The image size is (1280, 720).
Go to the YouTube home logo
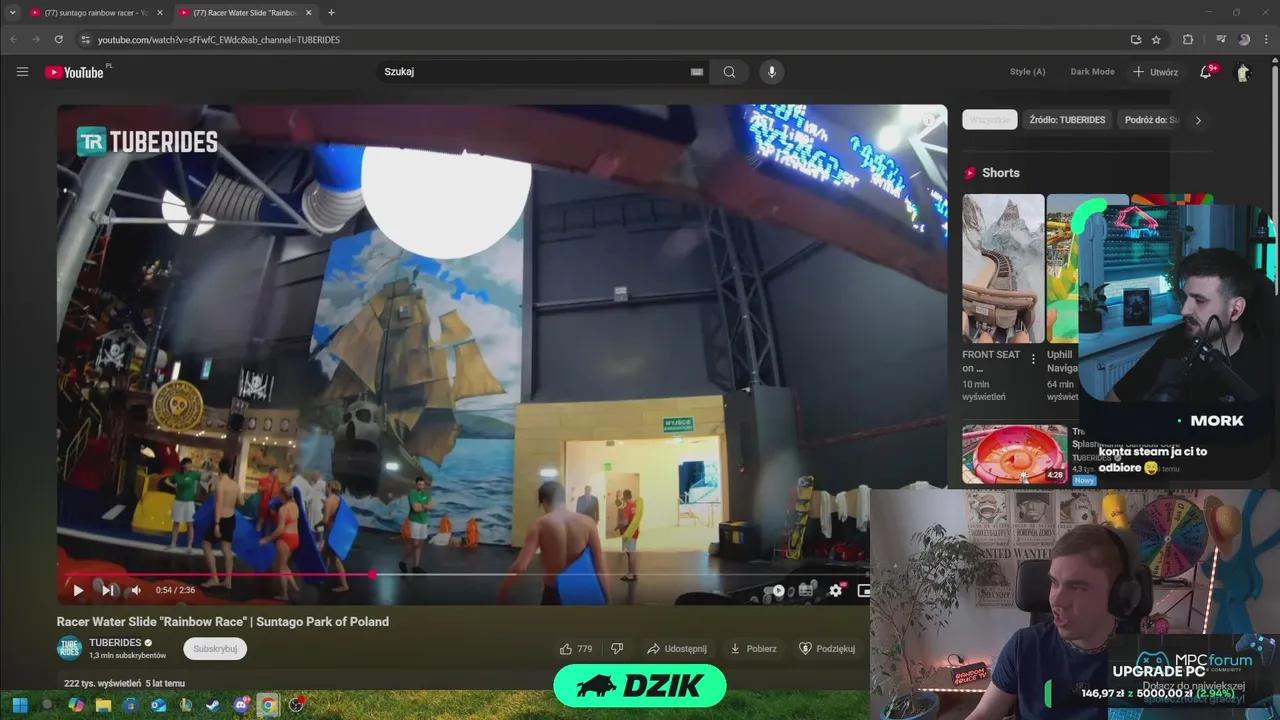coord(75,72)
